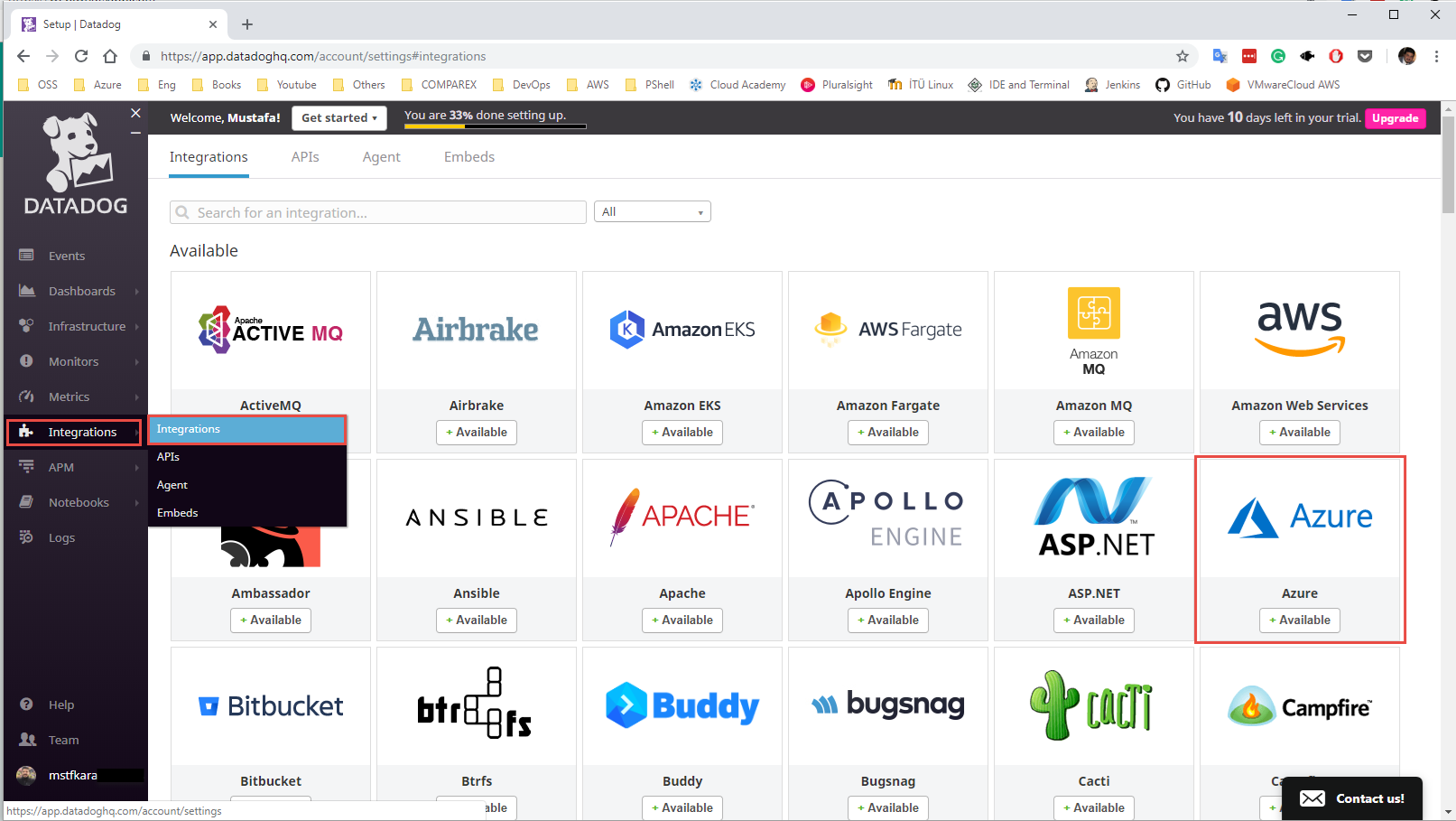Screen dimensions: 1456x821
Task: Expand Dashboards submenu arrow
Action: click(137, 291)
